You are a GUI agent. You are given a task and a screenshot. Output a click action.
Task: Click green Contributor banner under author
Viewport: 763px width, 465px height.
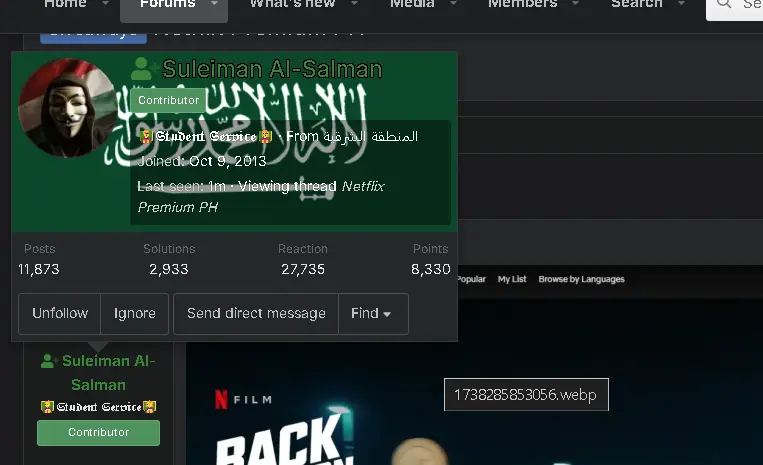point(98,432)
